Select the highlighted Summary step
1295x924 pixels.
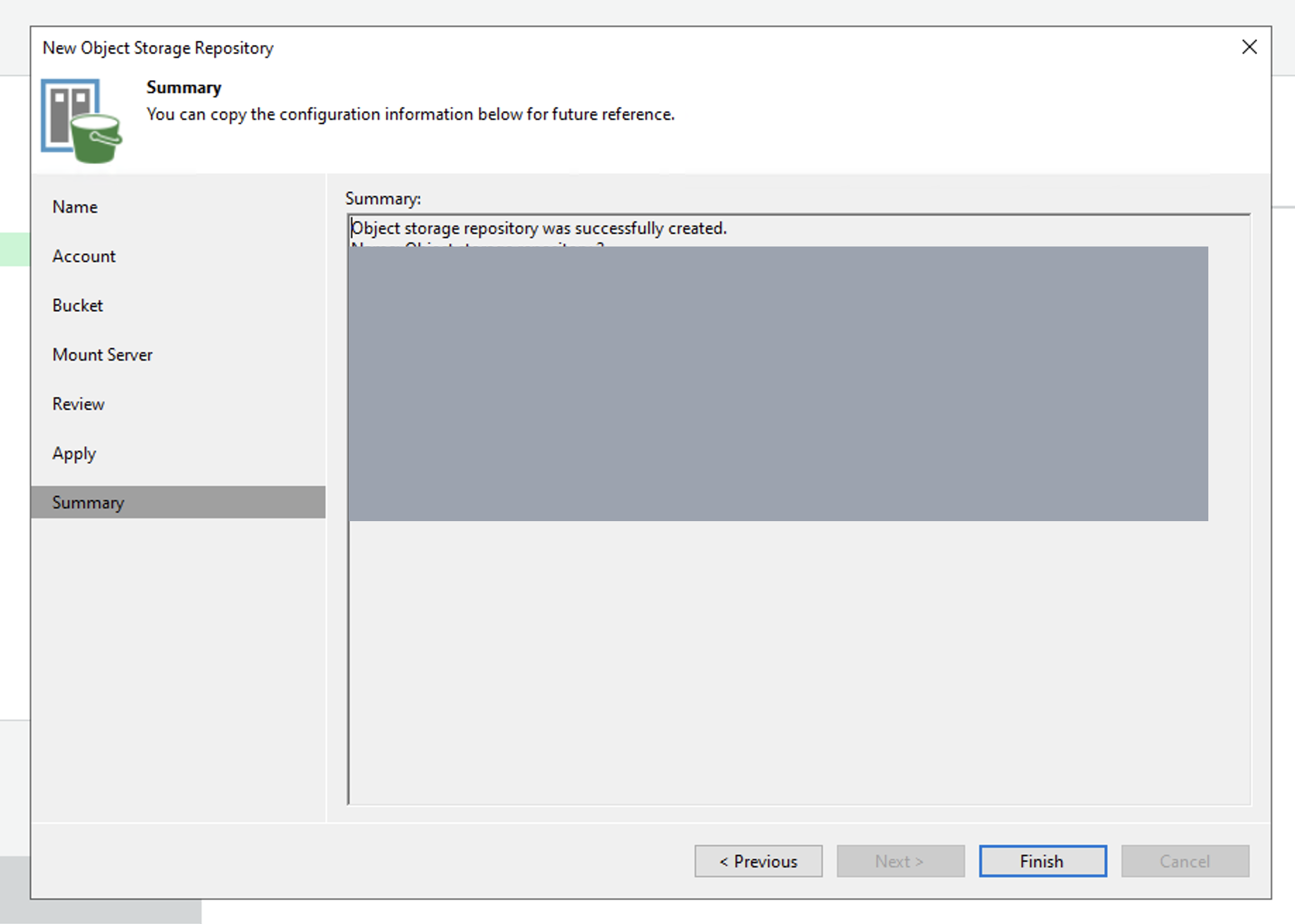tap(178, 502)
